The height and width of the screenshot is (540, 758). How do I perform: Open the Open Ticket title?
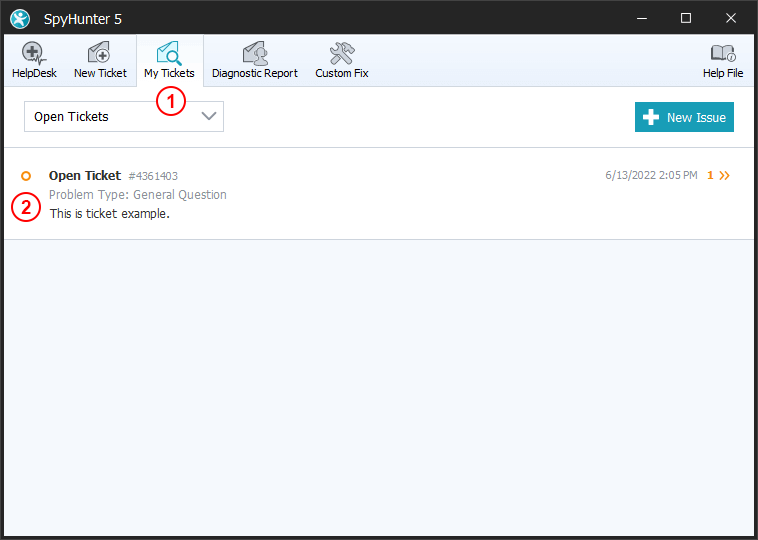point(85,176)
